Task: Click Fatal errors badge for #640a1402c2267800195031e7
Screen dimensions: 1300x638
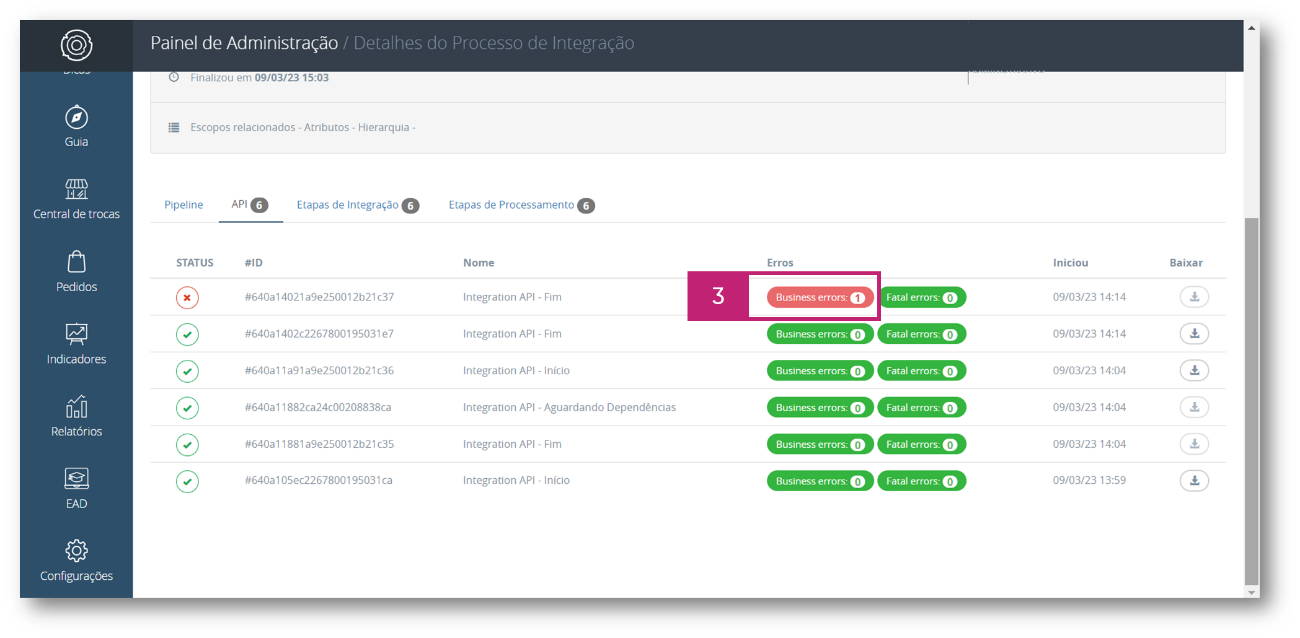Action: (922, 334)
